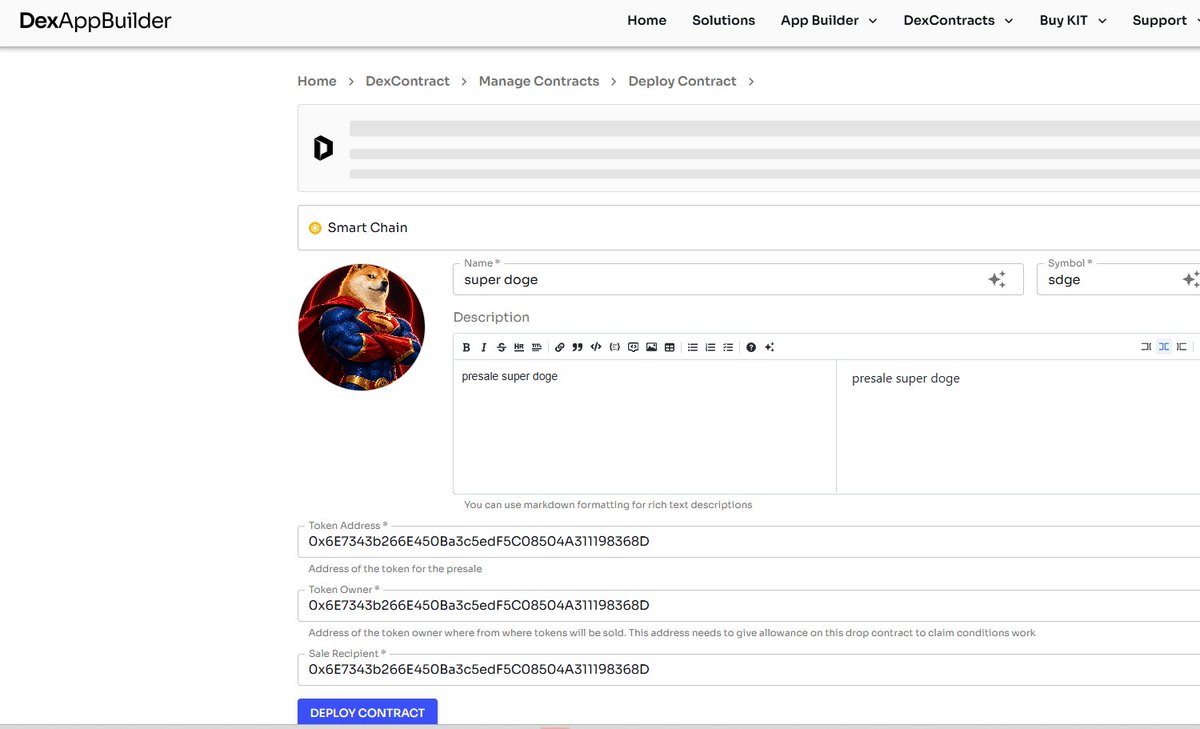Click 'You can use markdown formatting' hint text
The image size is (1200, 729).
[608, 505]
